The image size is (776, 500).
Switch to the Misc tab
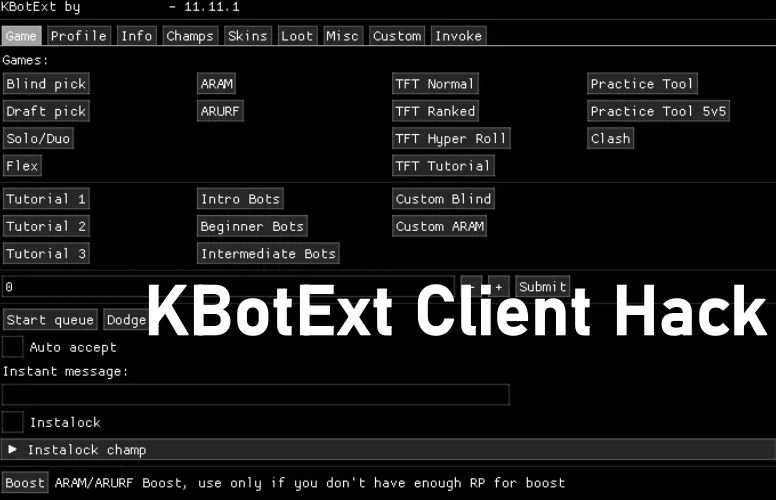342,36
